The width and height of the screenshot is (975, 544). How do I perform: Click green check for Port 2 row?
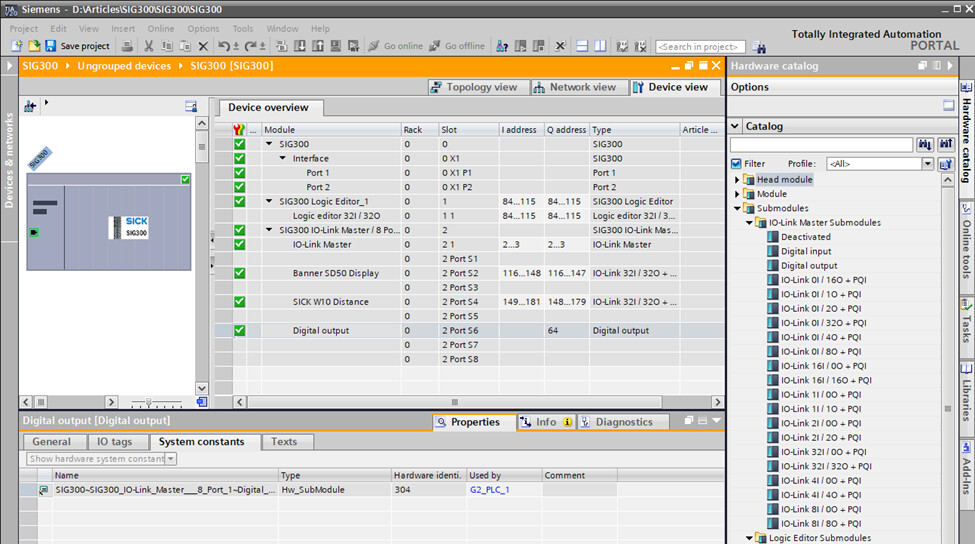239,187
